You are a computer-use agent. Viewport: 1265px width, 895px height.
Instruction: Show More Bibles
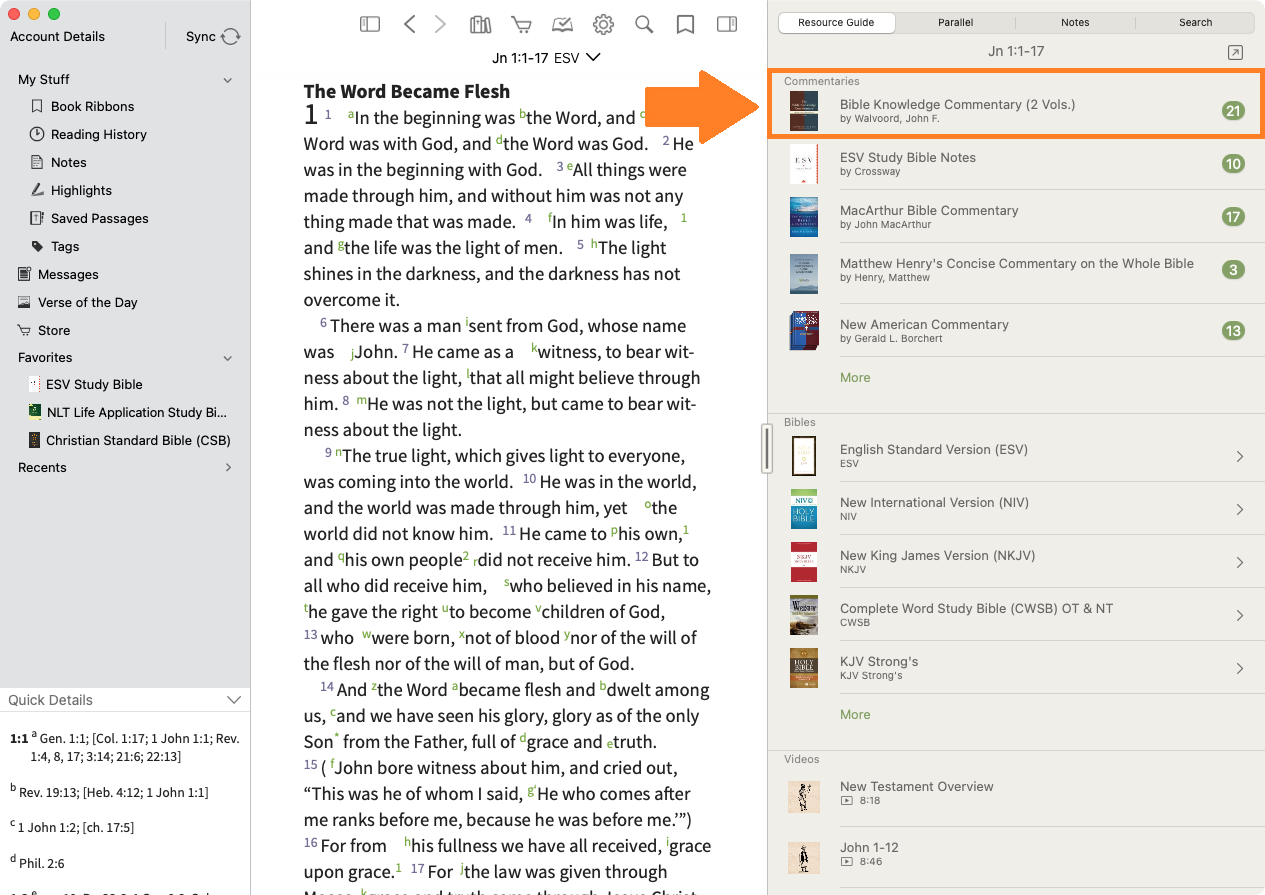855,714
